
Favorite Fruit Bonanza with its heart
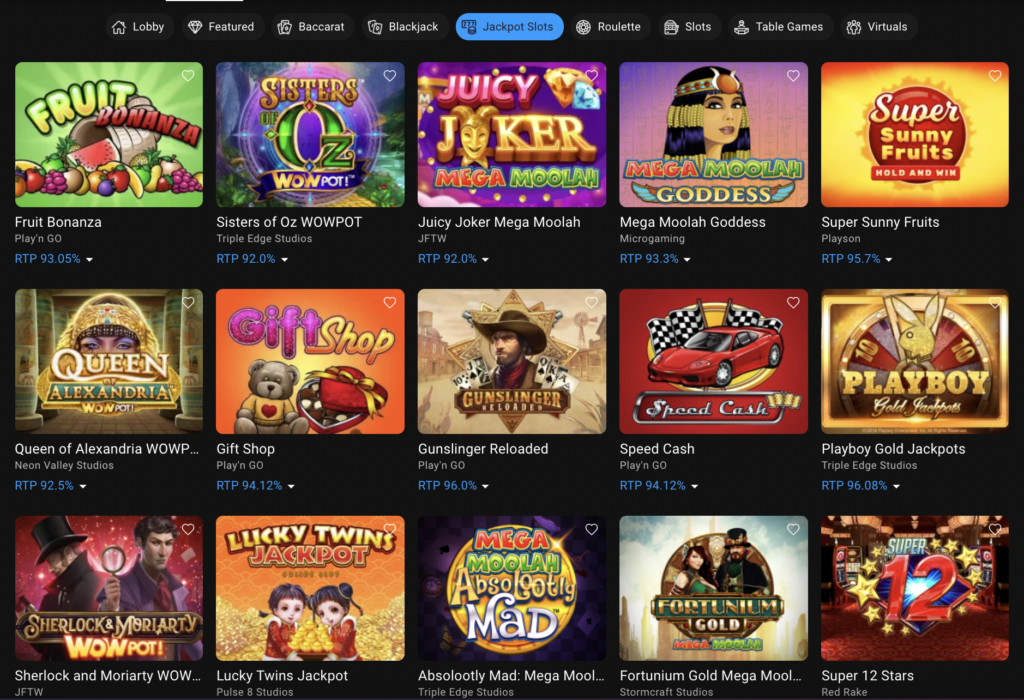click(x=188, y=76)
